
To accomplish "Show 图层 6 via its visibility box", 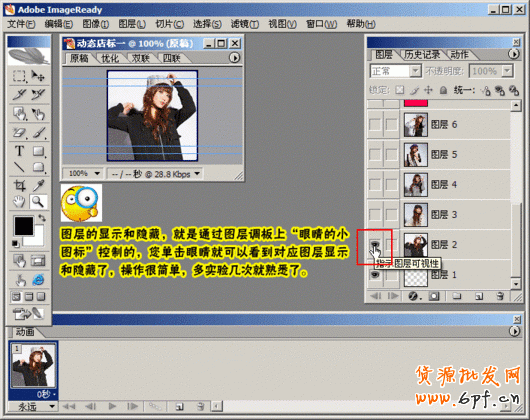I will (375, 125).
